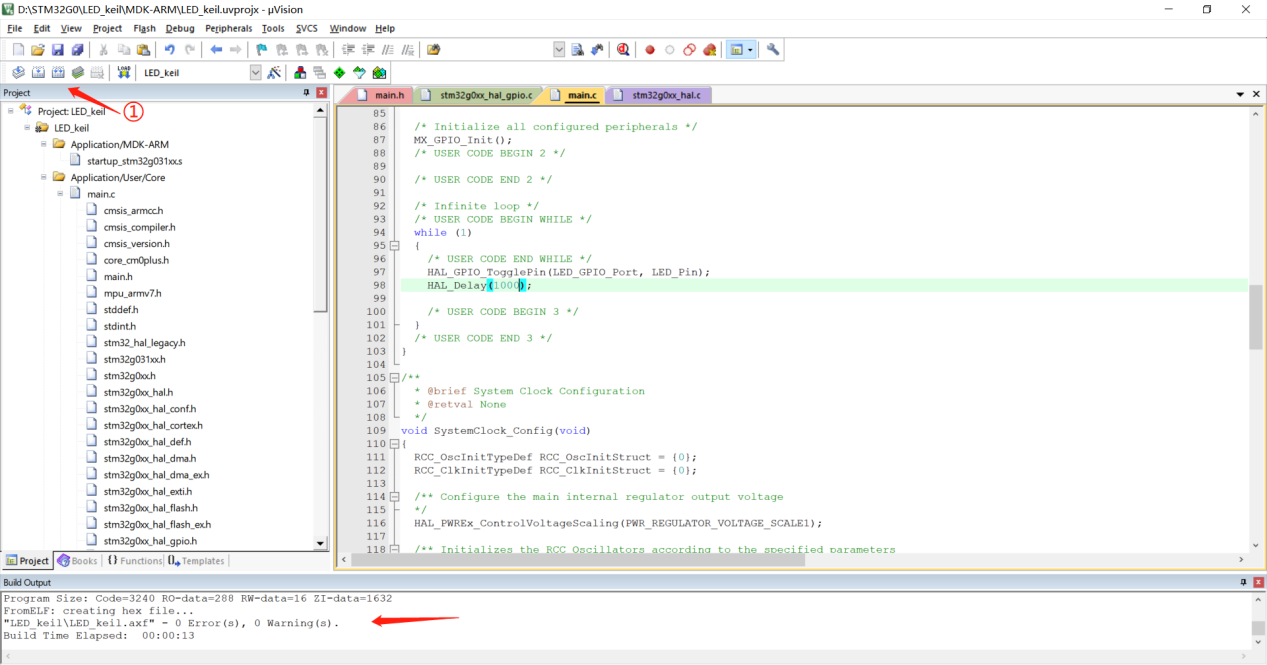Click the Project tree vertical scrollbar
The image size is (1267, 665).
coord(320,215)
